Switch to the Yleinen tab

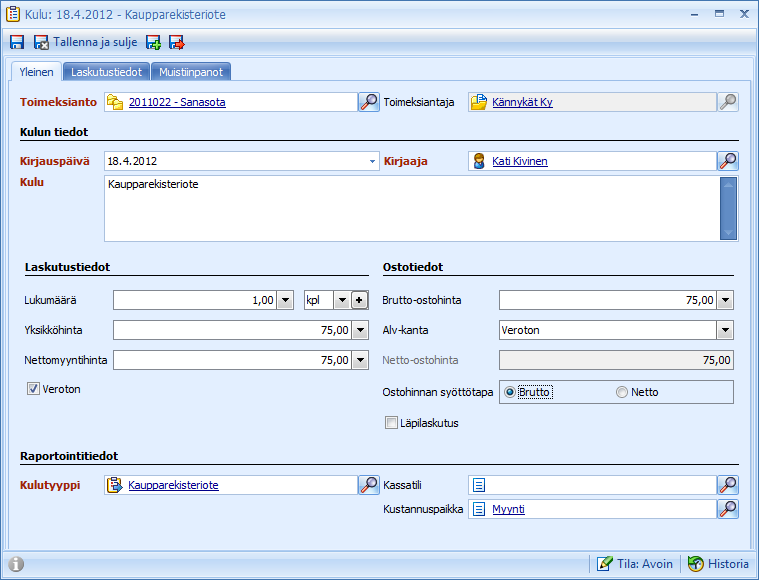[36, 72]
